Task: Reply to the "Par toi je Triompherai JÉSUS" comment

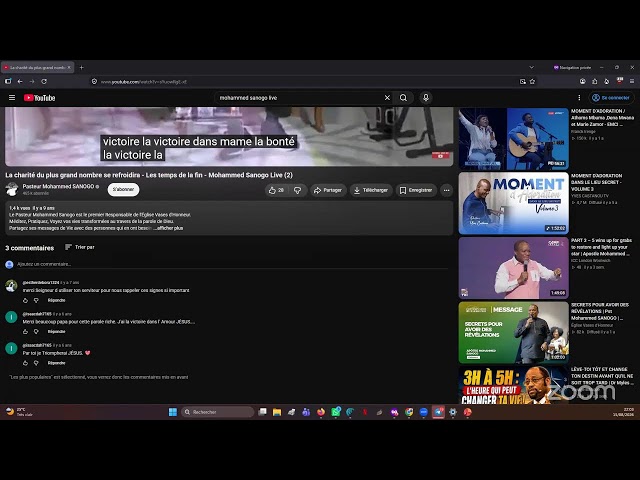Action: pyautogui.click(x=56, y=363)
